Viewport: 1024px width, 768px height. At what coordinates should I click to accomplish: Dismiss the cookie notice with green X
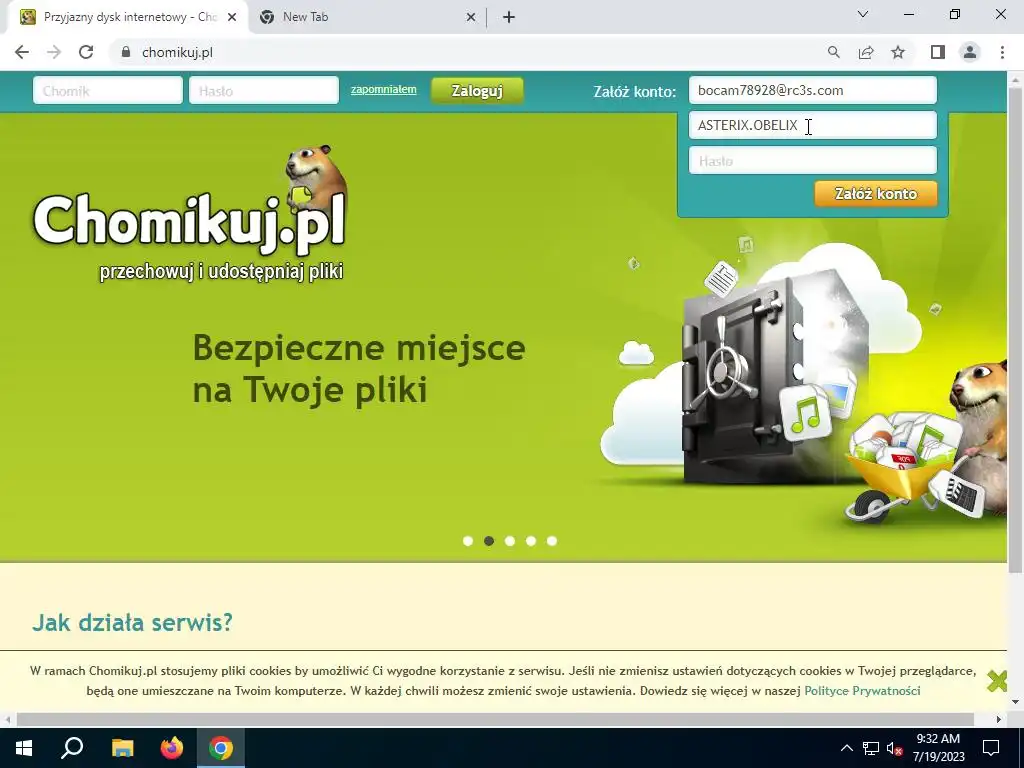[997, 681]
